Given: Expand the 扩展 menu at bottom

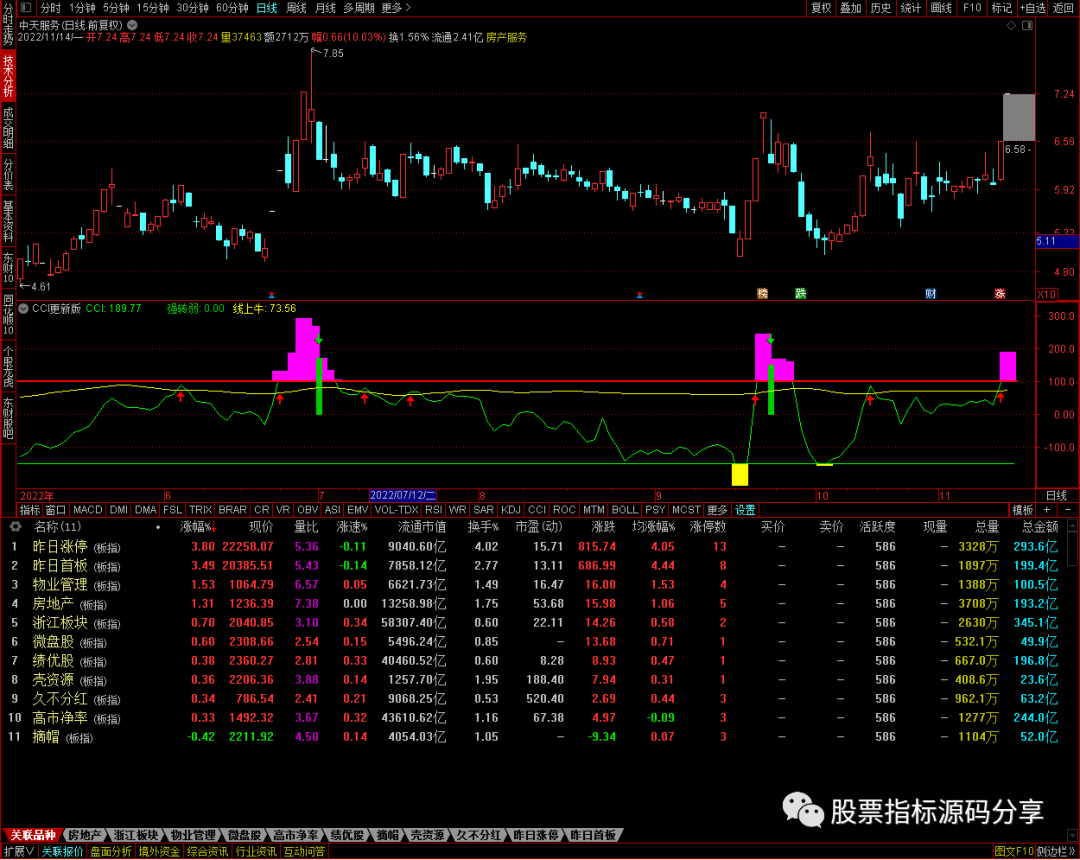Looking at the screenshot, I should tap(18, 852).
